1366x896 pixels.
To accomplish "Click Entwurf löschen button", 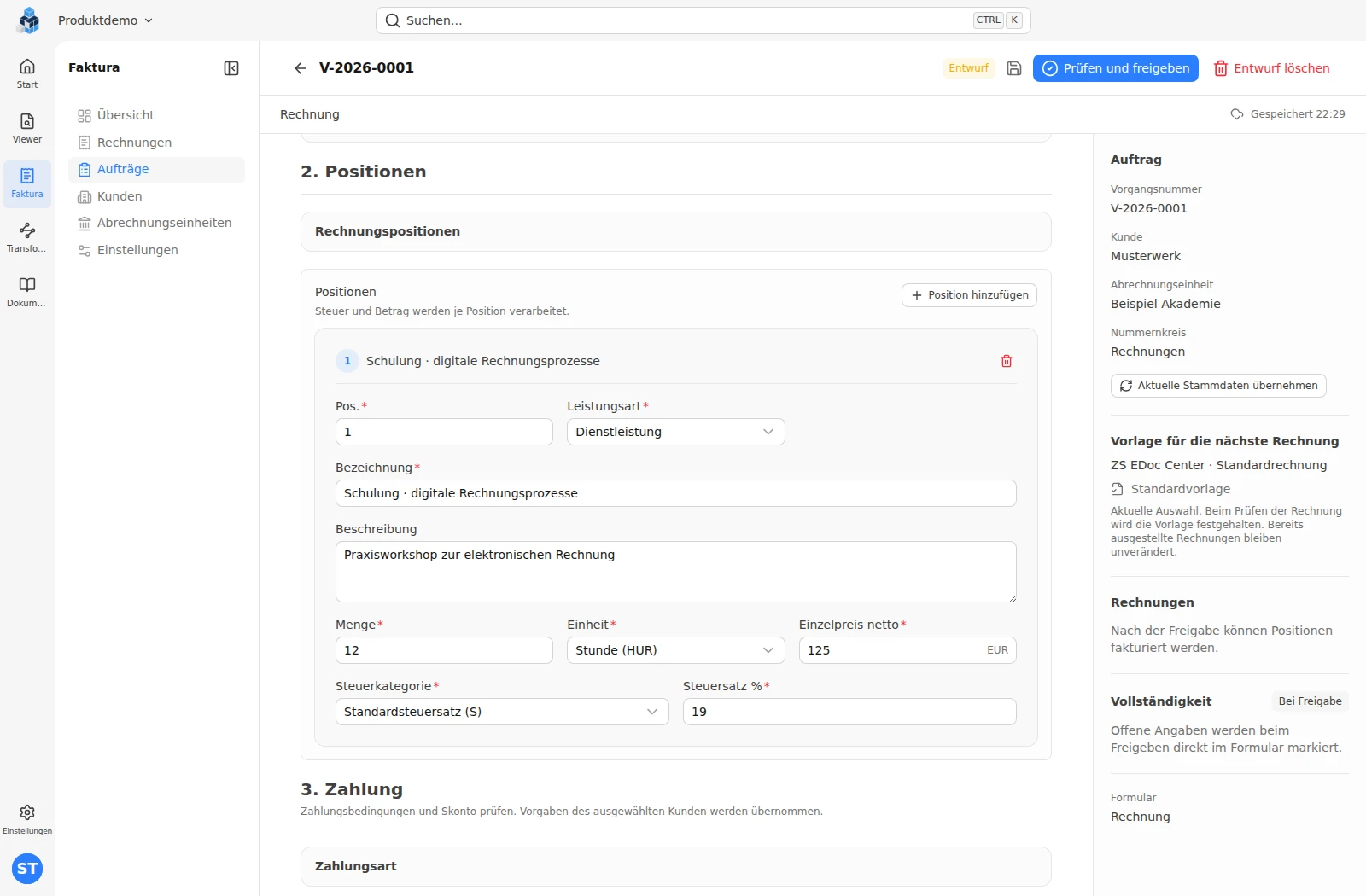I will tap(1272, 68).
